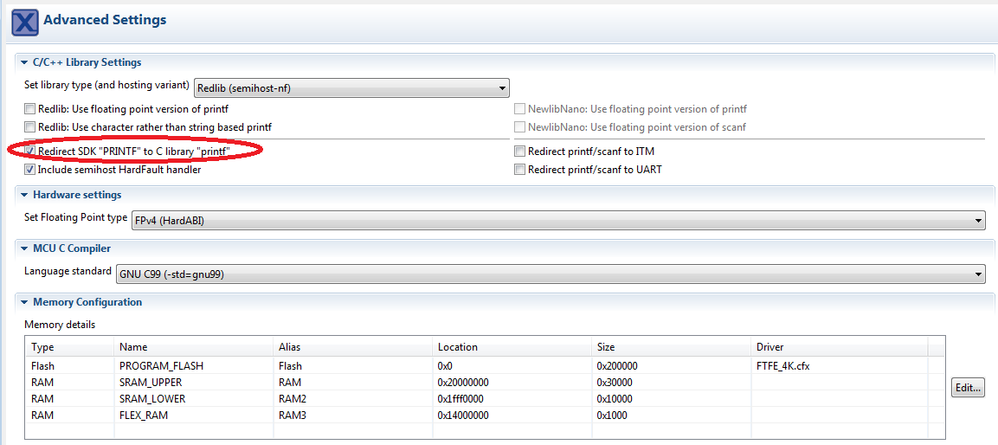998x445 pixels.
Task: Enable Redlib character rather than string printf
Action: (x=29, y=127)
